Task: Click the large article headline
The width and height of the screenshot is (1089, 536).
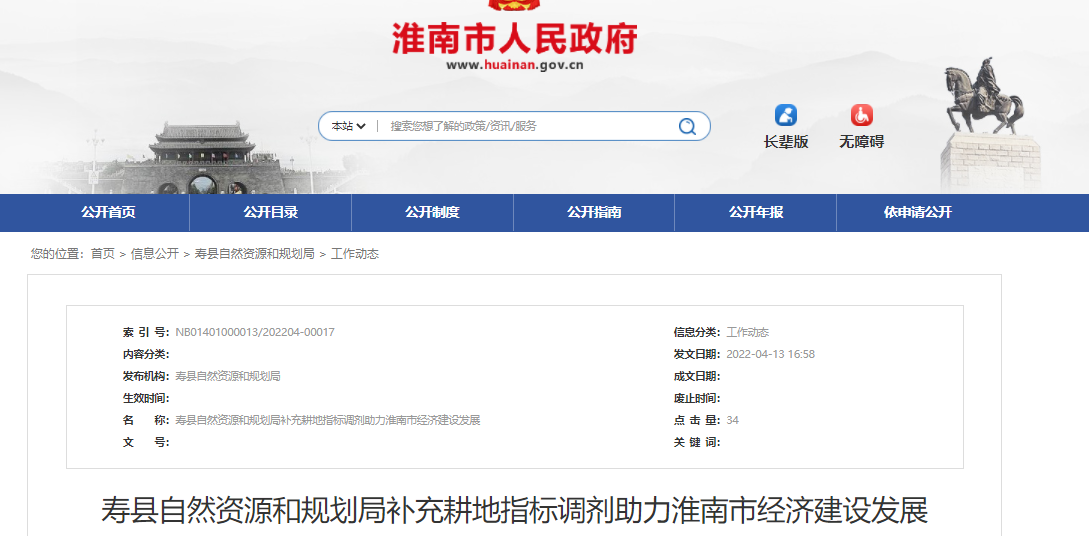Action: pyautogui.click(x=515, y=510)
